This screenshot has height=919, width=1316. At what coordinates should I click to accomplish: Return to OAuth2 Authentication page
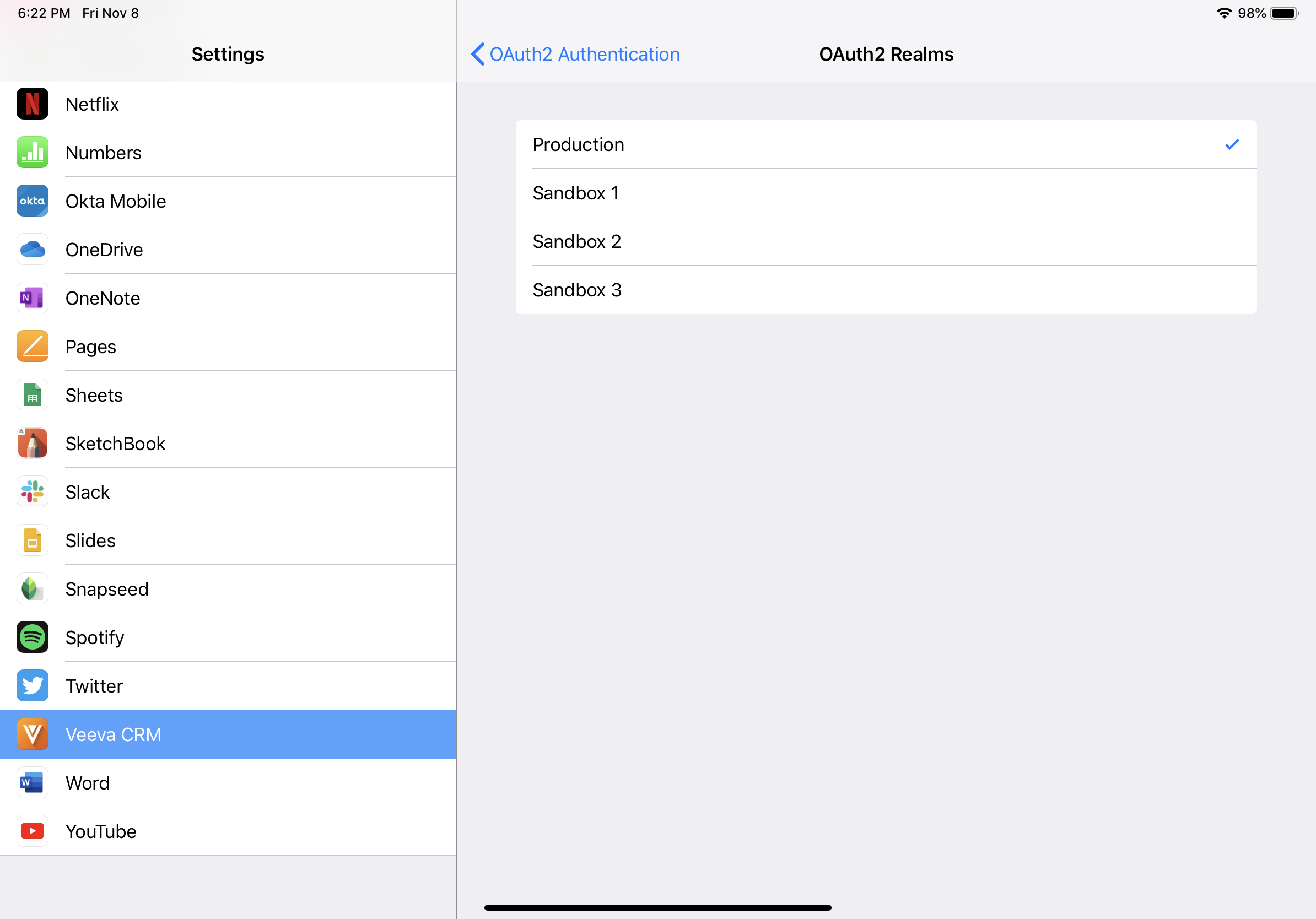coord(584,55)
